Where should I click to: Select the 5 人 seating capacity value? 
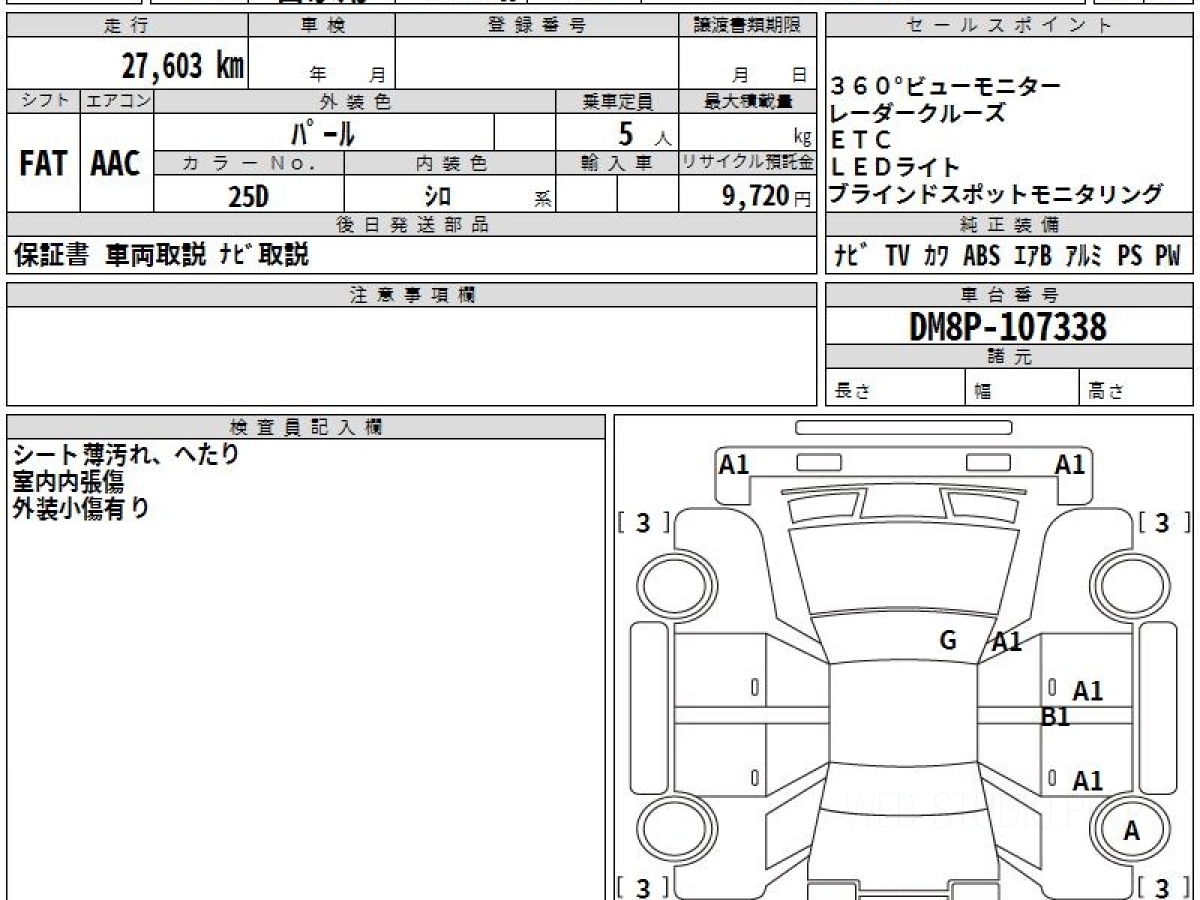tap(644, 132)
